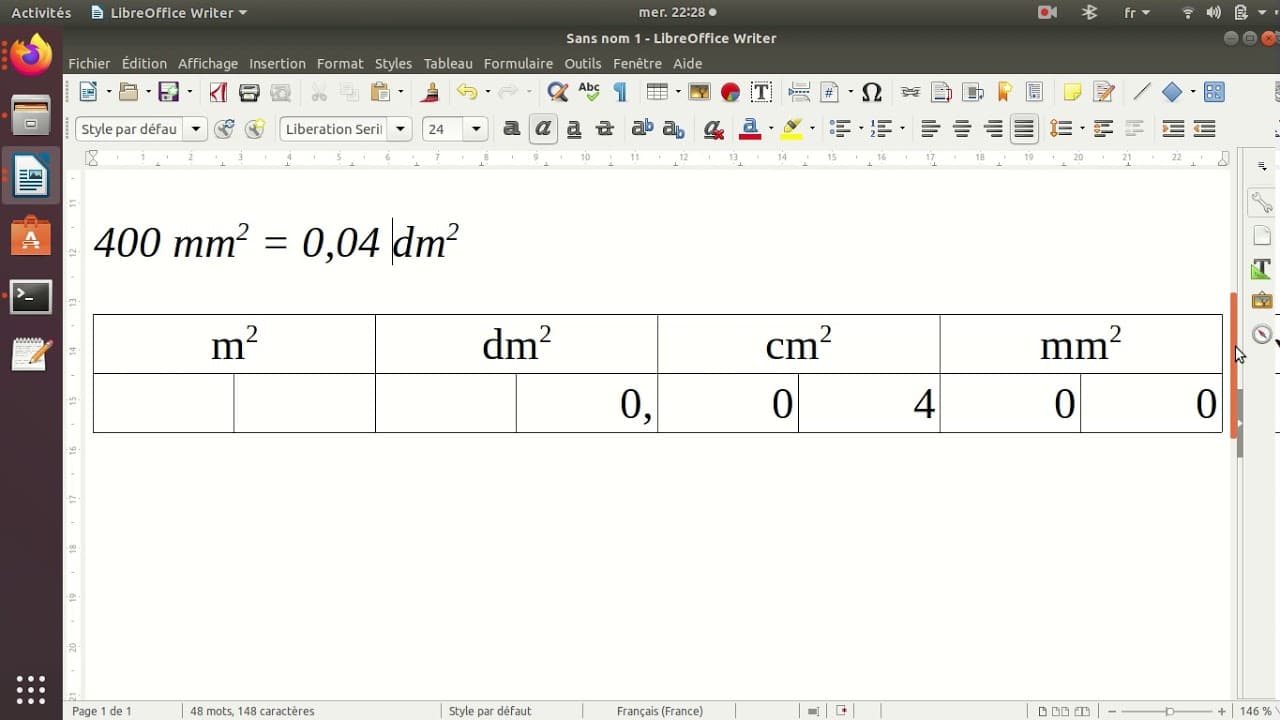1280x720 pixels.
Task: Click Français (France) language in status bar
Action: (660, 711)
